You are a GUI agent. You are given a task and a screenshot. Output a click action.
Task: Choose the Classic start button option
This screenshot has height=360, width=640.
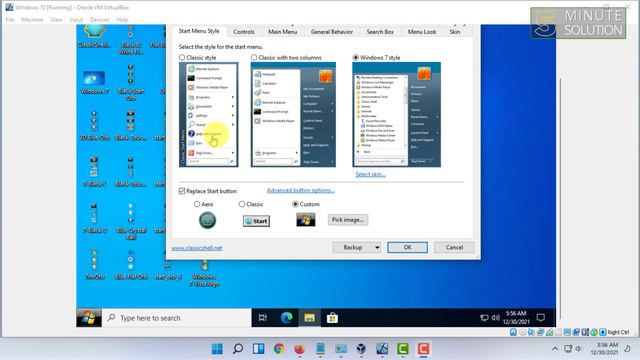(242, 204)
